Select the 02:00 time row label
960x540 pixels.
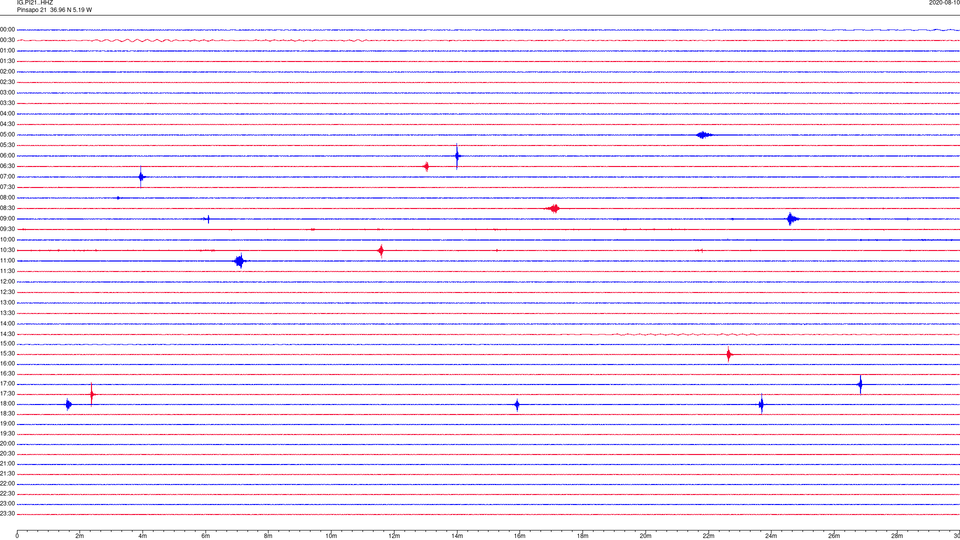coord(7,72)
